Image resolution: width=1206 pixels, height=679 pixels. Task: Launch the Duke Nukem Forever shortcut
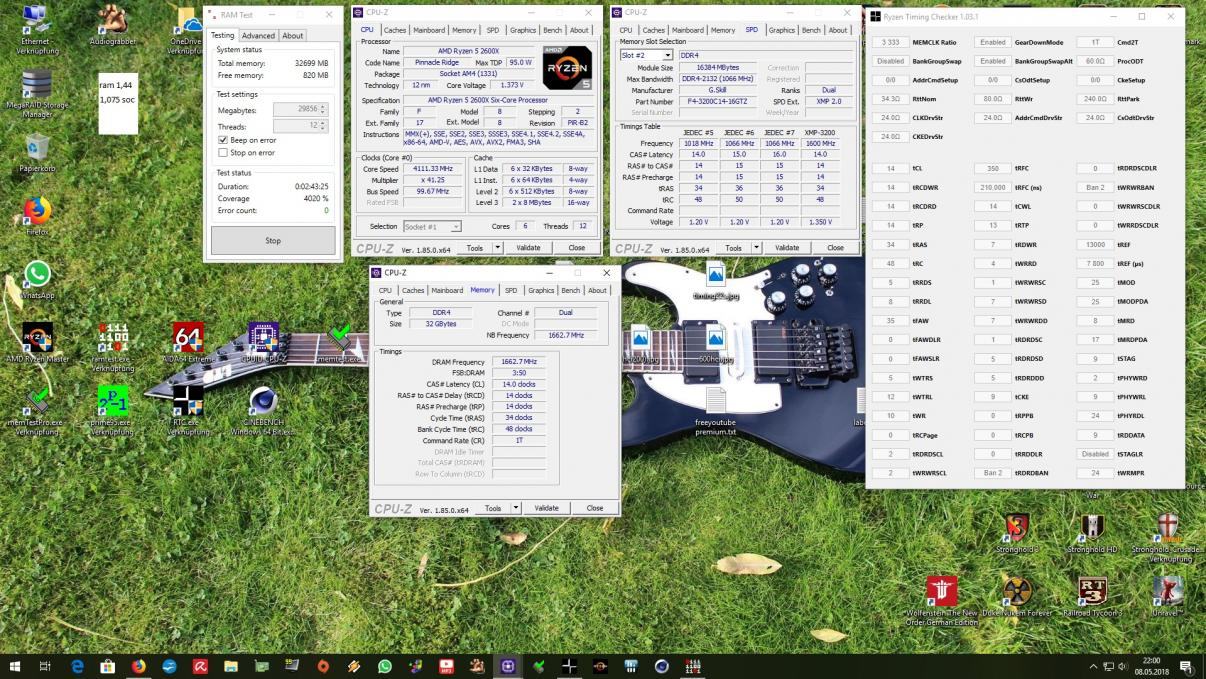[1016, 597]
